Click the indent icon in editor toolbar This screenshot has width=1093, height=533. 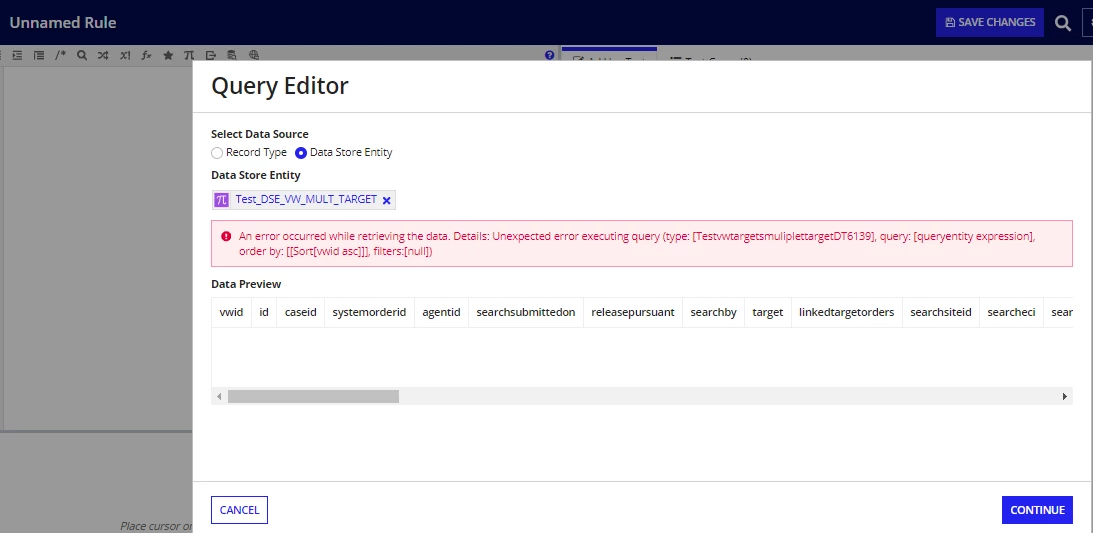17,55
